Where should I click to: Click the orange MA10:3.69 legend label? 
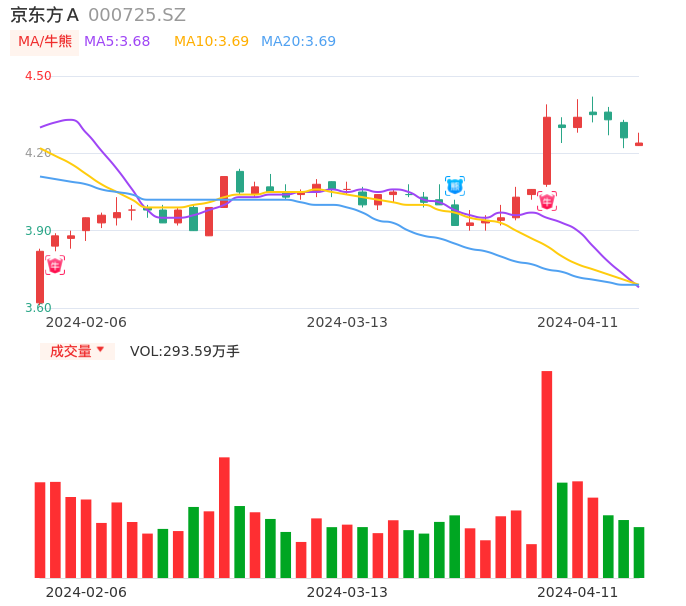(x=211, y=42)
